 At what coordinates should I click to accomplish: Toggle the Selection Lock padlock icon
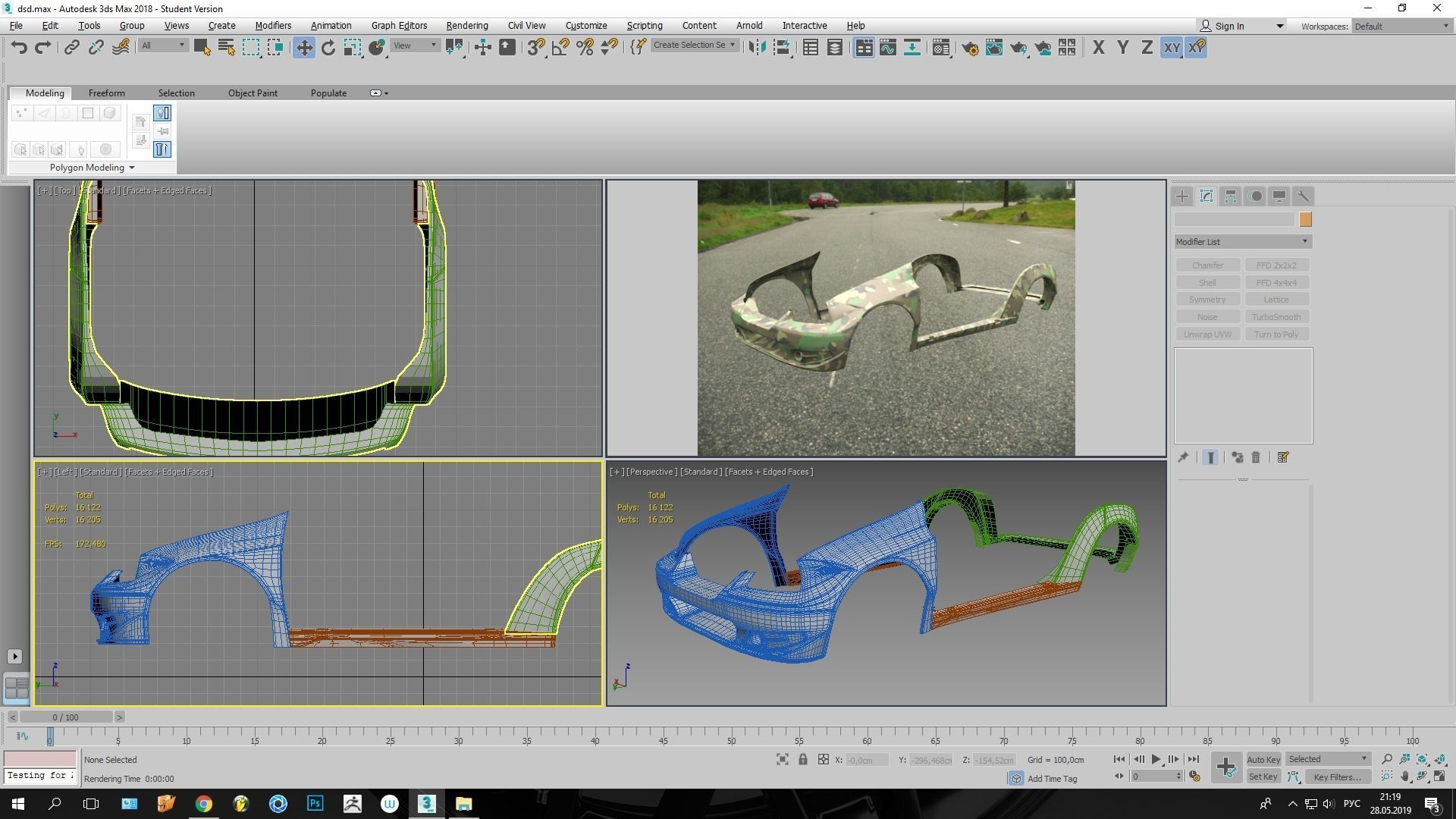point(802,759)
